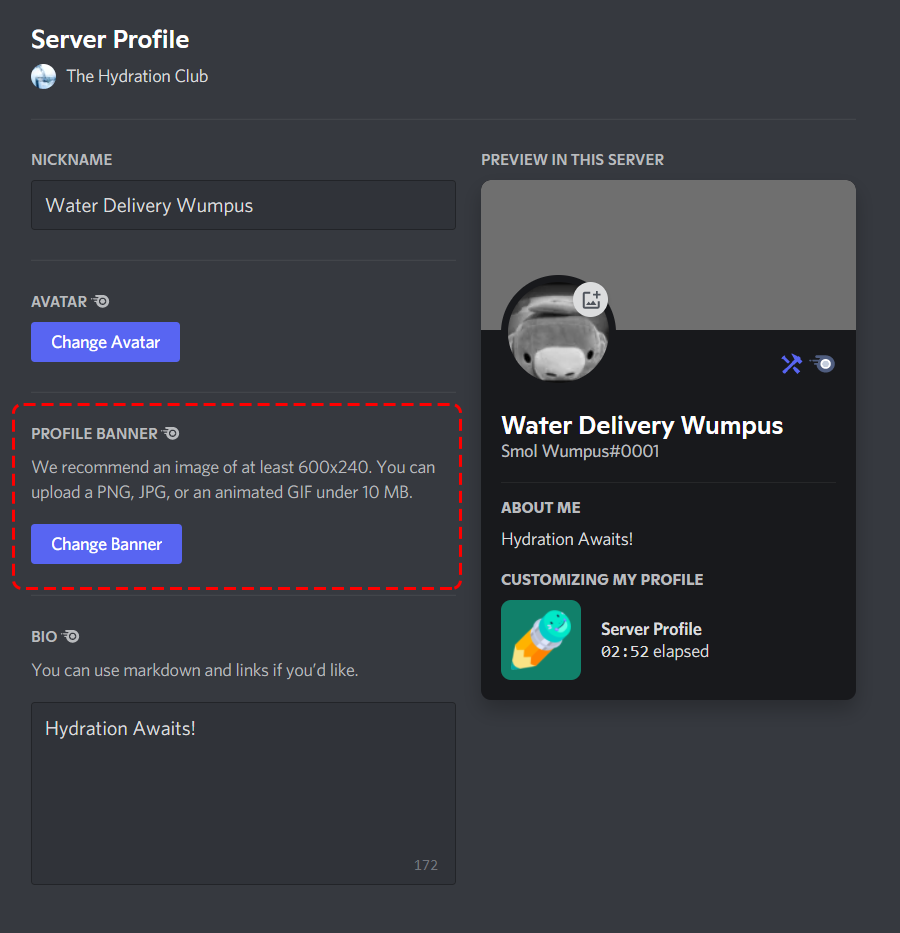The height and width of the screenshot is (933, 900).
Task: Click the ABOUT ME heading in preview
Action: click(541, 508)
